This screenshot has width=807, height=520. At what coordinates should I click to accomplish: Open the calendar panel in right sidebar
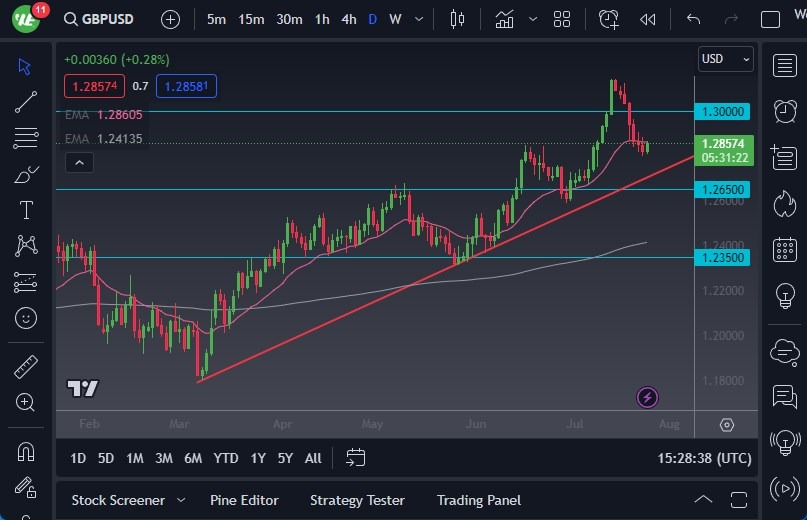click(785, 249)
